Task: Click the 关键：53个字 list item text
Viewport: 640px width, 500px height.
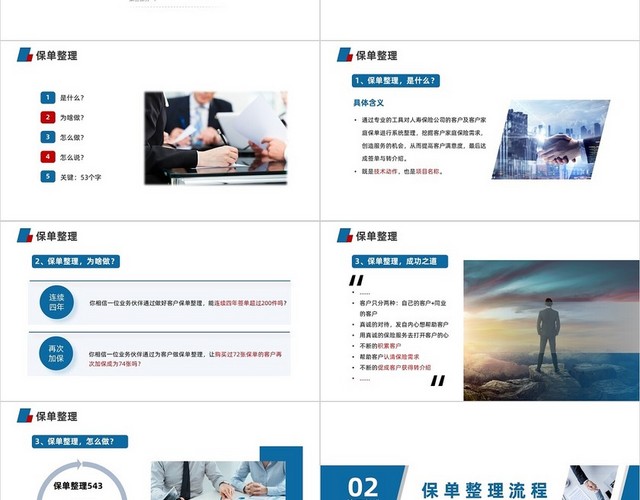Action: pyautogui.click(x=81, y=177)
